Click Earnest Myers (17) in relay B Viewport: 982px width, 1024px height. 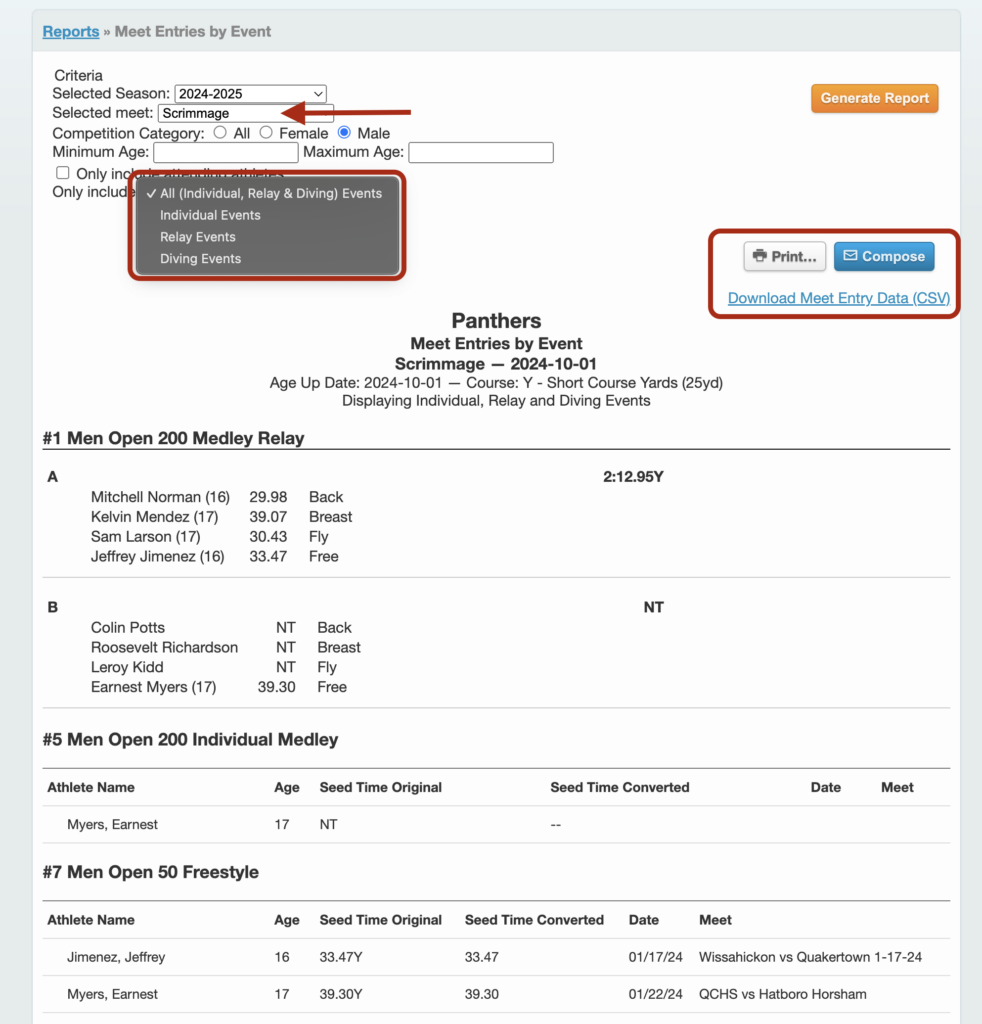point(153,686)
